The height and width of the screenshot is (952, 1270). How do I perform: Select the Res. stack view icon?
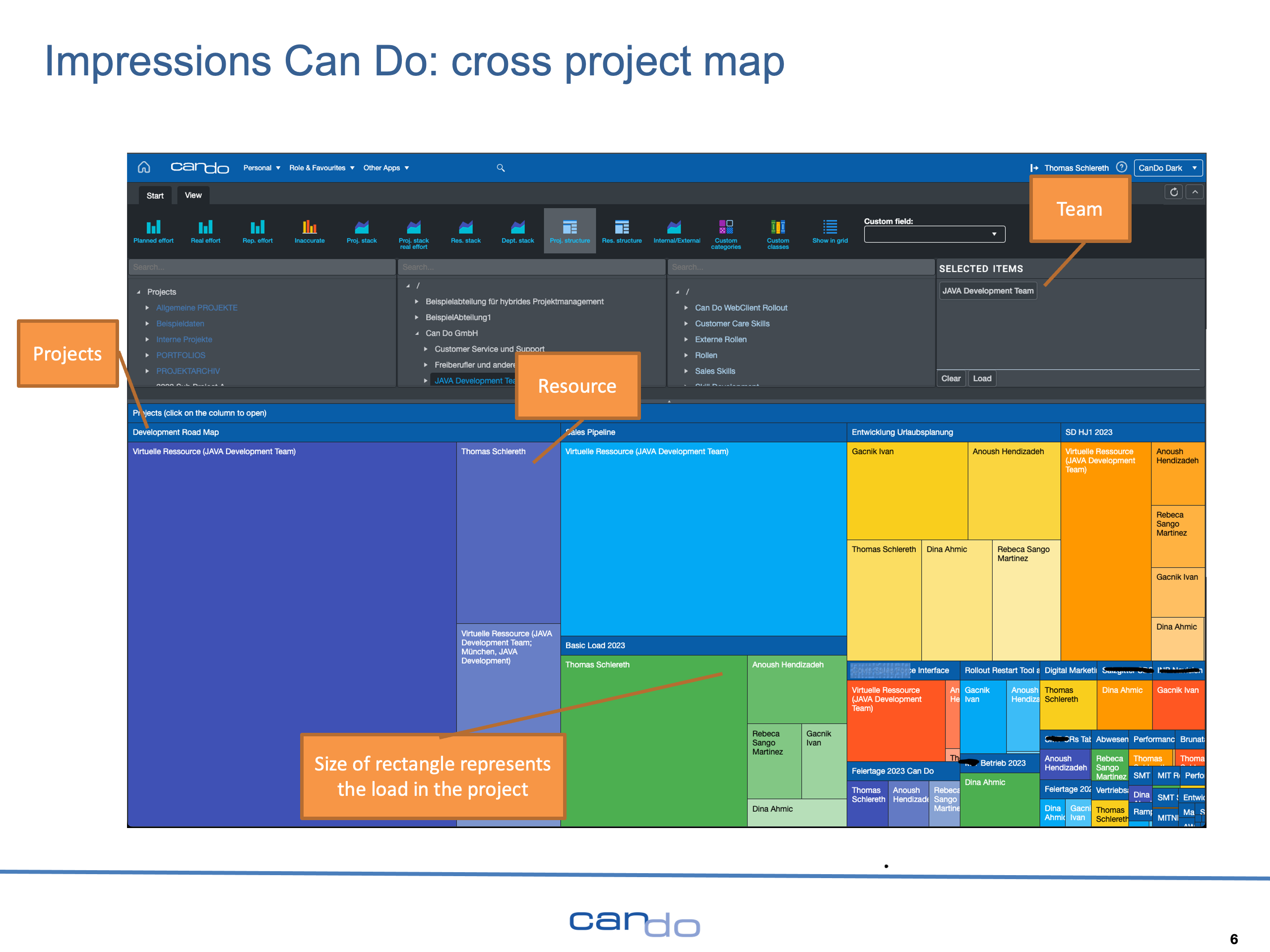(x=466, y=231)
